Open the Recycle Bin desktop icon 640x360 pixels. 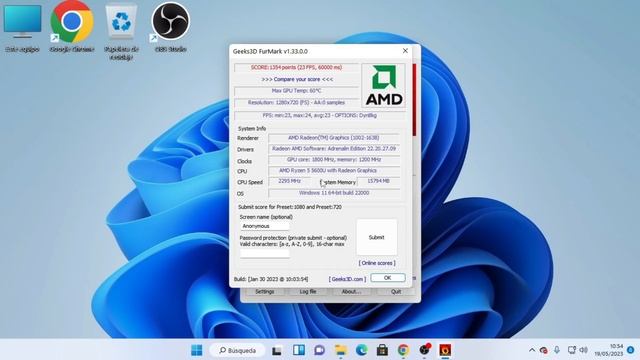[x=121, y=31]
